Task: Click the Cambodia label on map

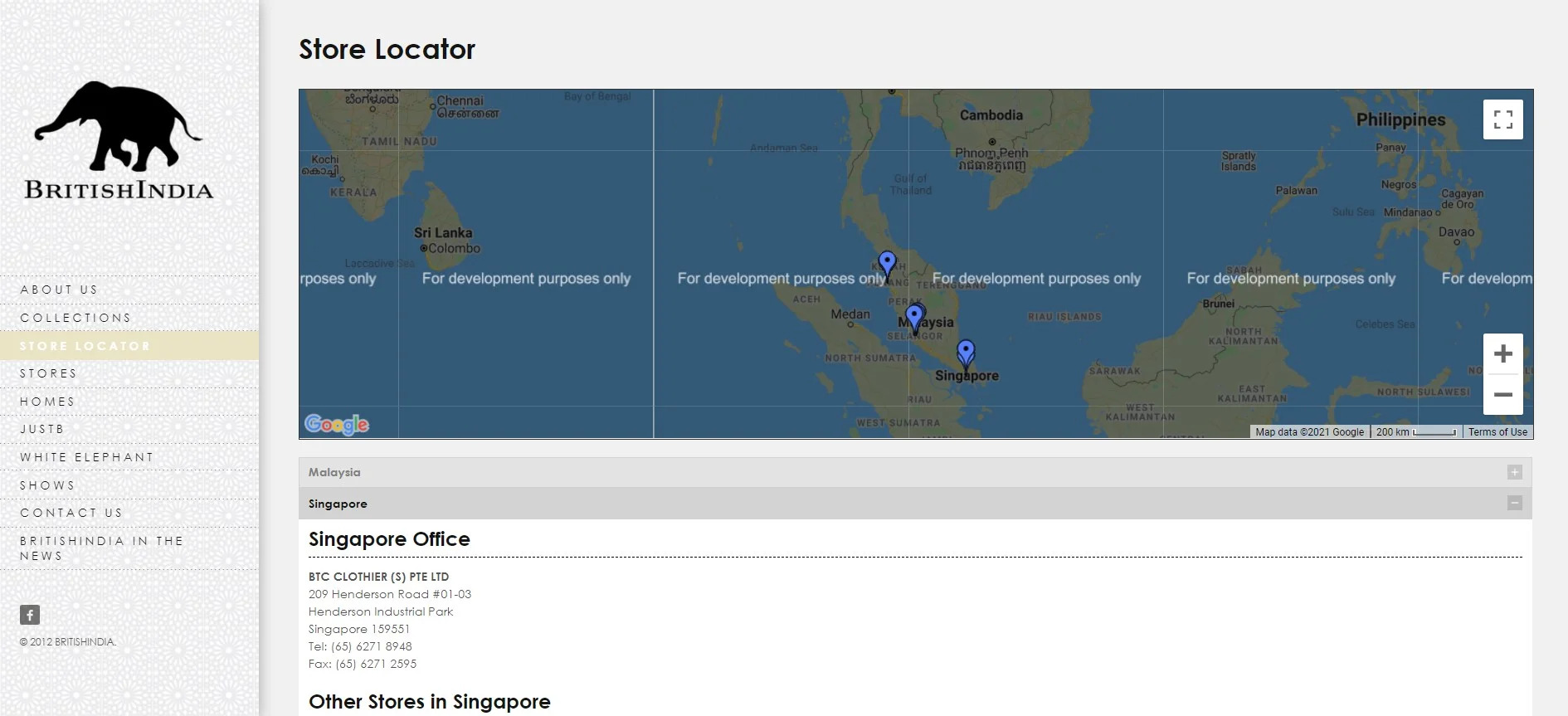Action: (x=991, y=115)
